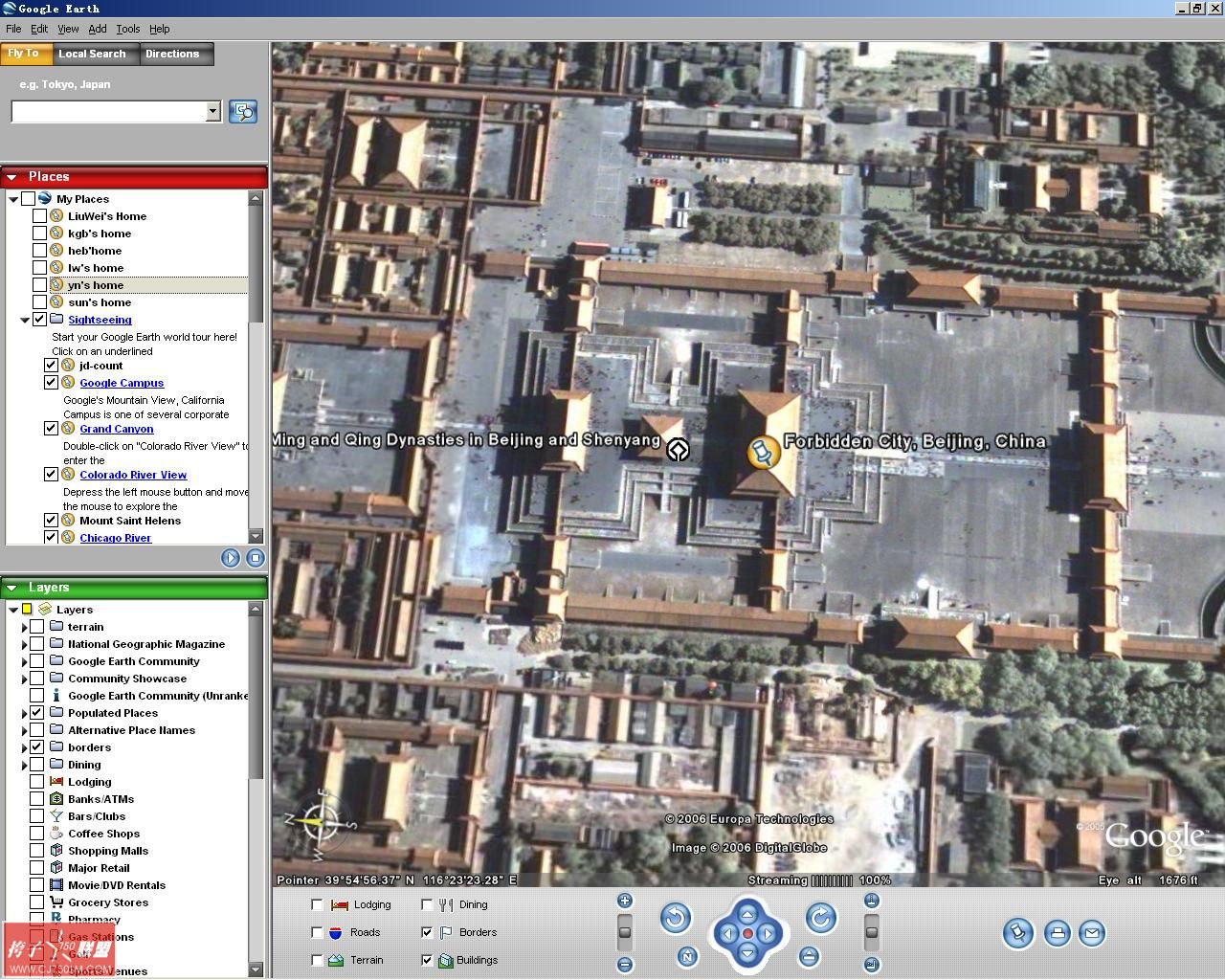
Task: Expand the National Geographic Magazine layer
Action: (x=25, y=644)
